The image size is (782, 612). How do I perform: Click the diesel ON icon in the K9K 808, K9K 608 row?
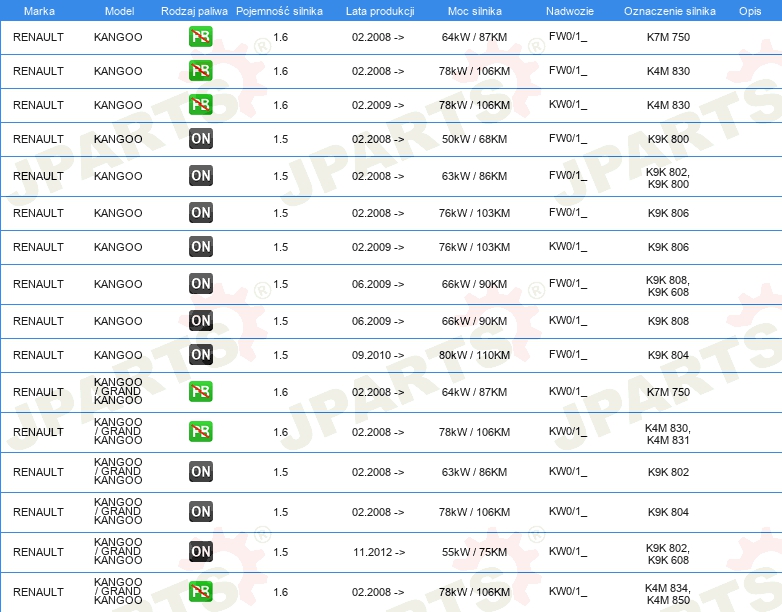tap(200, 283)
